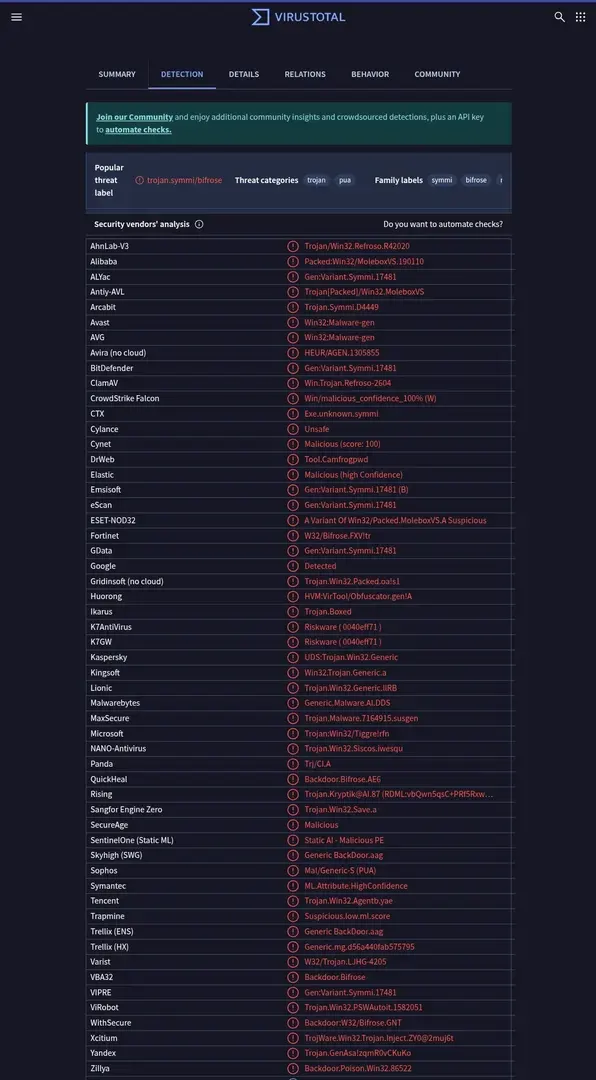This screenshot has width=596, height=1080.
Task: Follow the Join our Community link
Action: point(134,117)
